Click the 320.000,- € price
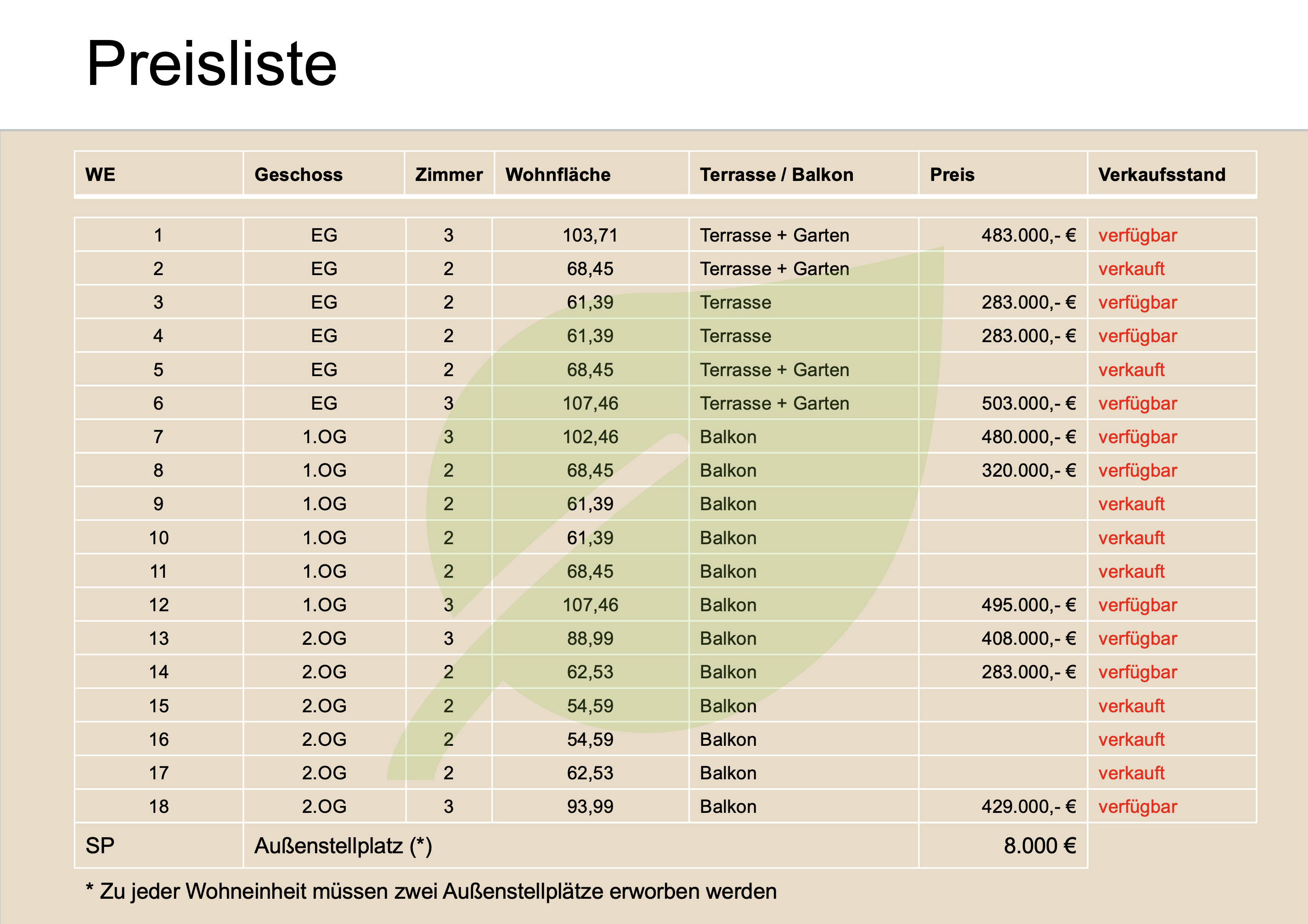 (x=1028, y=471)
